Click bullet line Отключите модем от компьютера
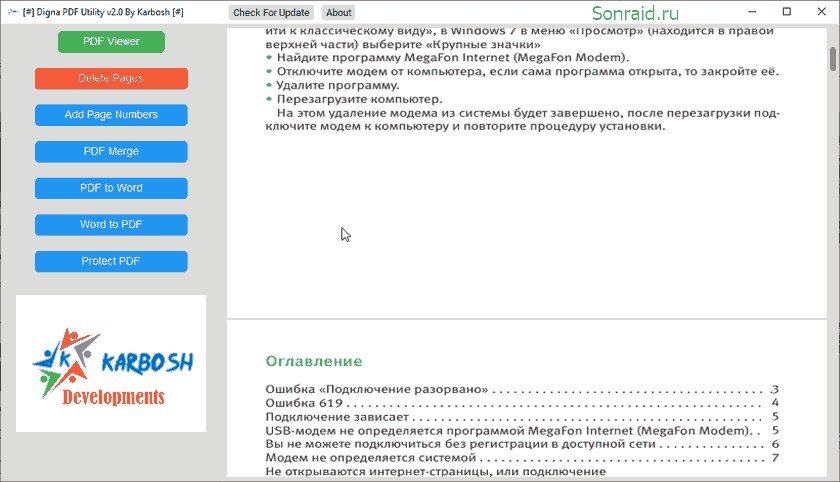Viewport: 840px width, 482px height. (x=522, y=72)
